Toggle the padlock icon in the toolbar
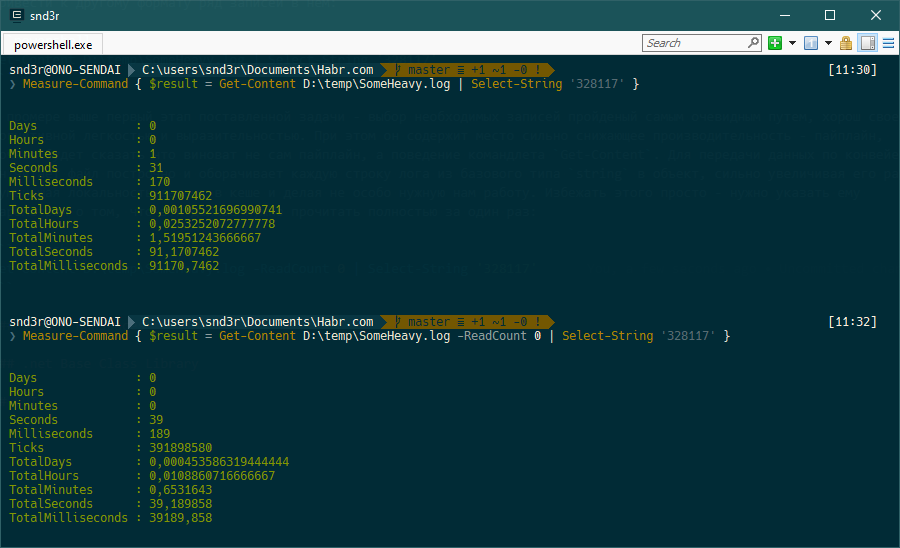 846,43
